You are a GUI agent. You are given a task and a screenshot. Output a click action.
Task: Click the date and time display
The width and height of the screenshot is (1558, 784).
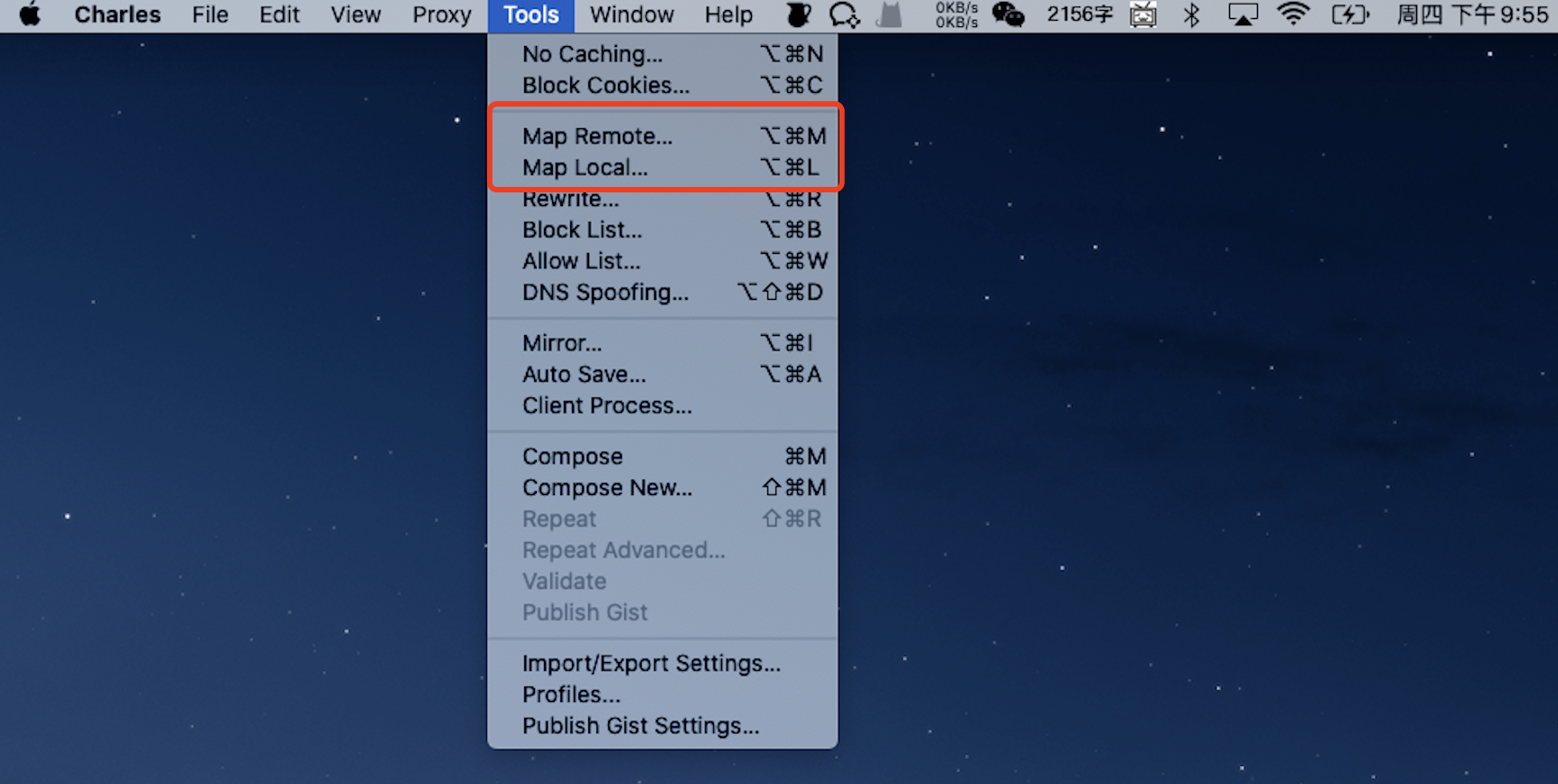pos(1472,14)
